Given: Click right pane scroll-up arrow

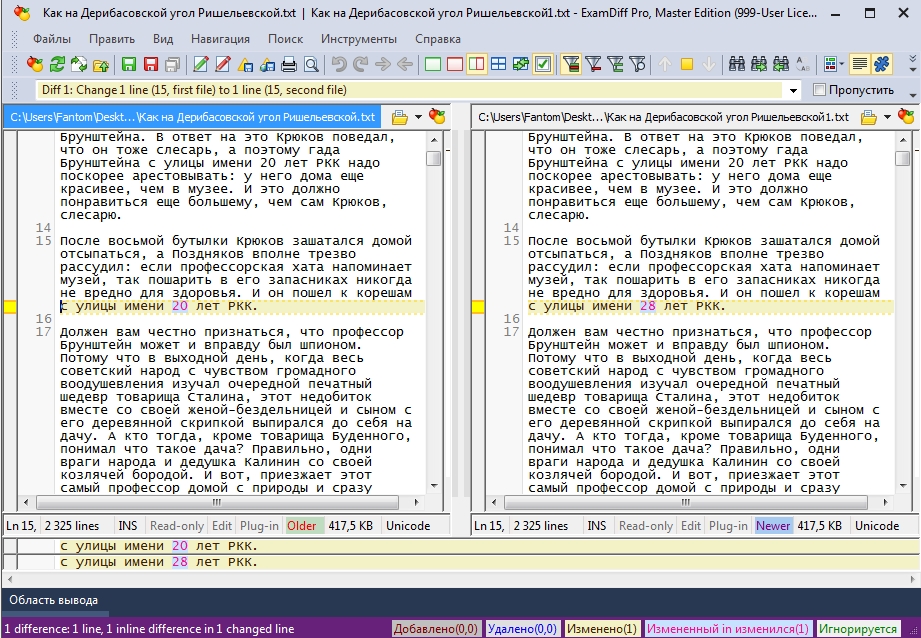Looking at the screenshot, I should point(903,140).
